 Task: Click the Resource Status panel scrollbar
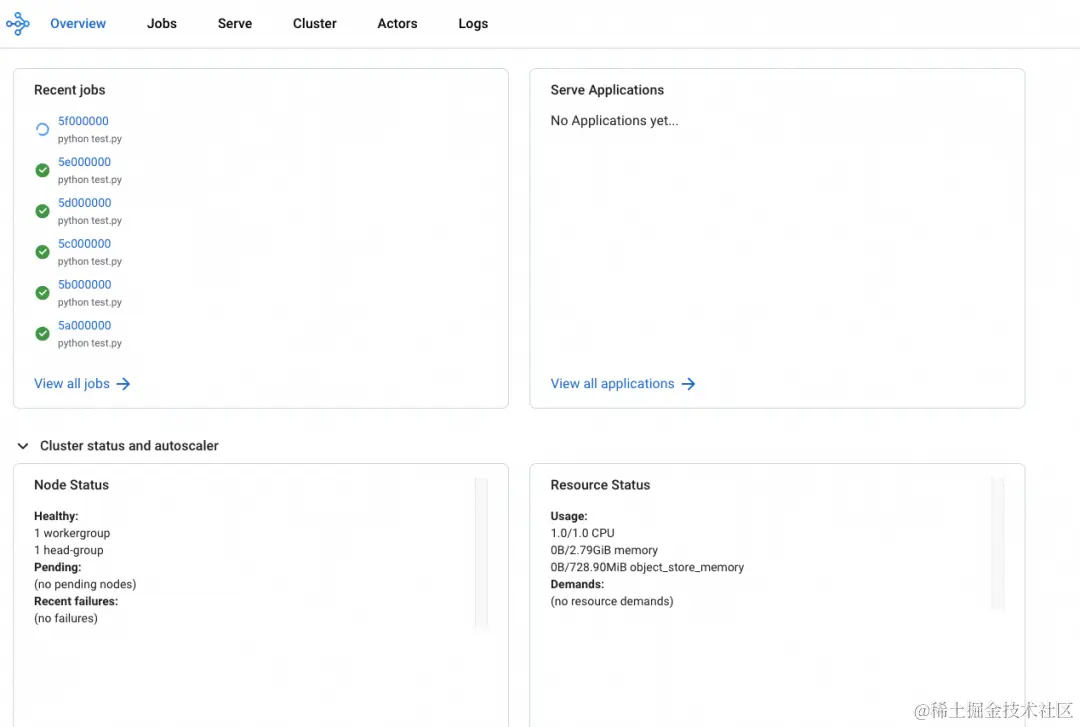[998, 544]
